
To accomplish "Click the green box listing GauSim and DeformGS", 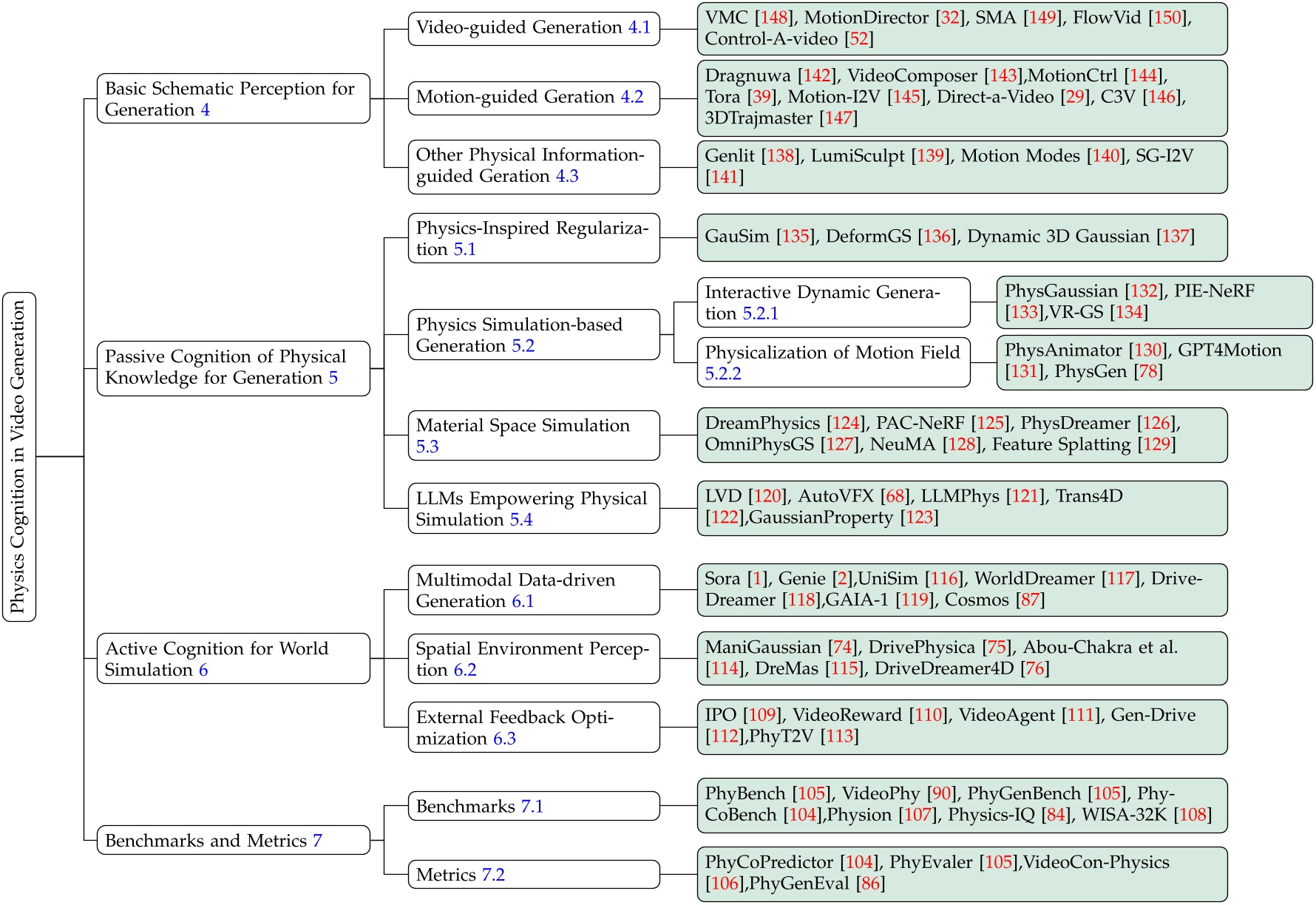I will 961,237.
